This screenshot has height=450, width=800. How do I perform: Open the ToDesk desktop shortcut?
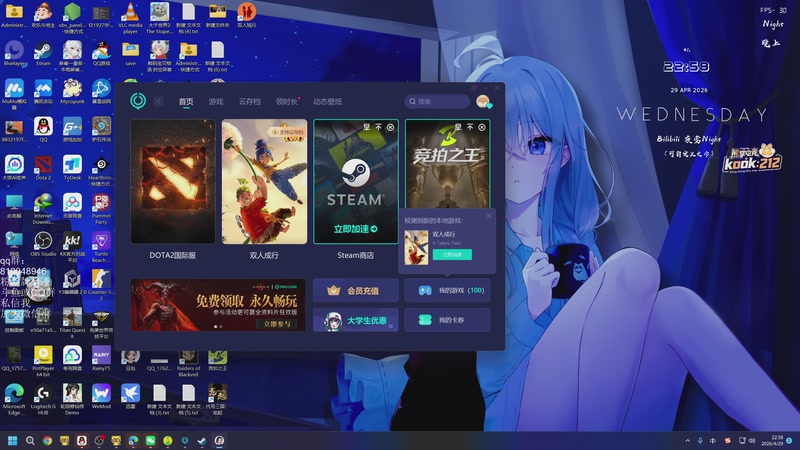72,168
